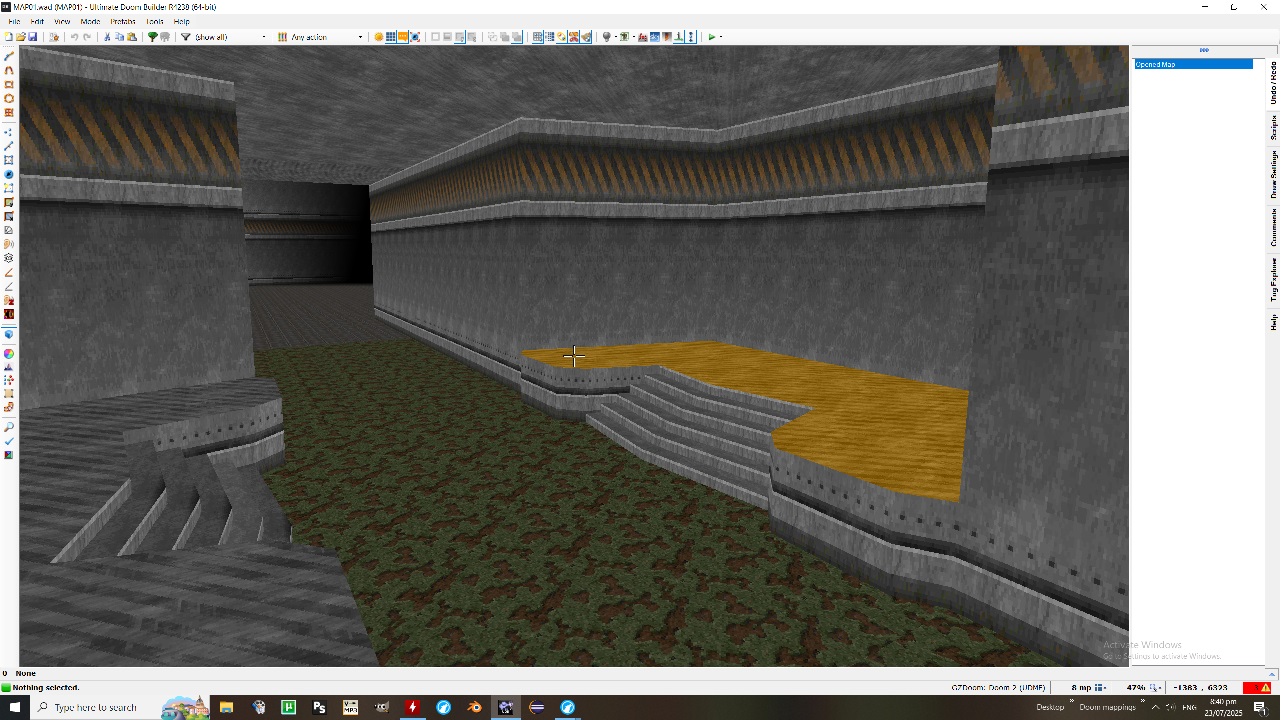Select the Draw Curve tool
This screenshot has height=720, width=1281.
[x=9, y=70]
